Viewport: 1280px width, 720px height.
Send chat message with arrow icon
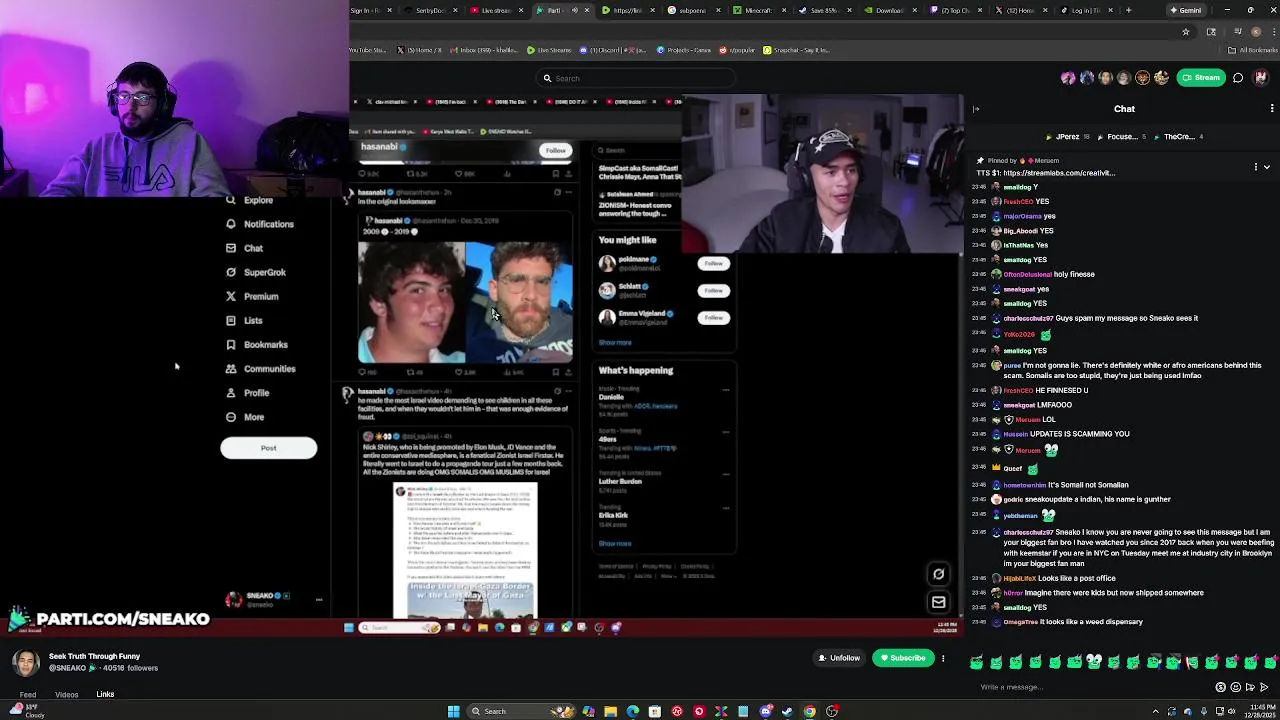[x=1264, y=687]
